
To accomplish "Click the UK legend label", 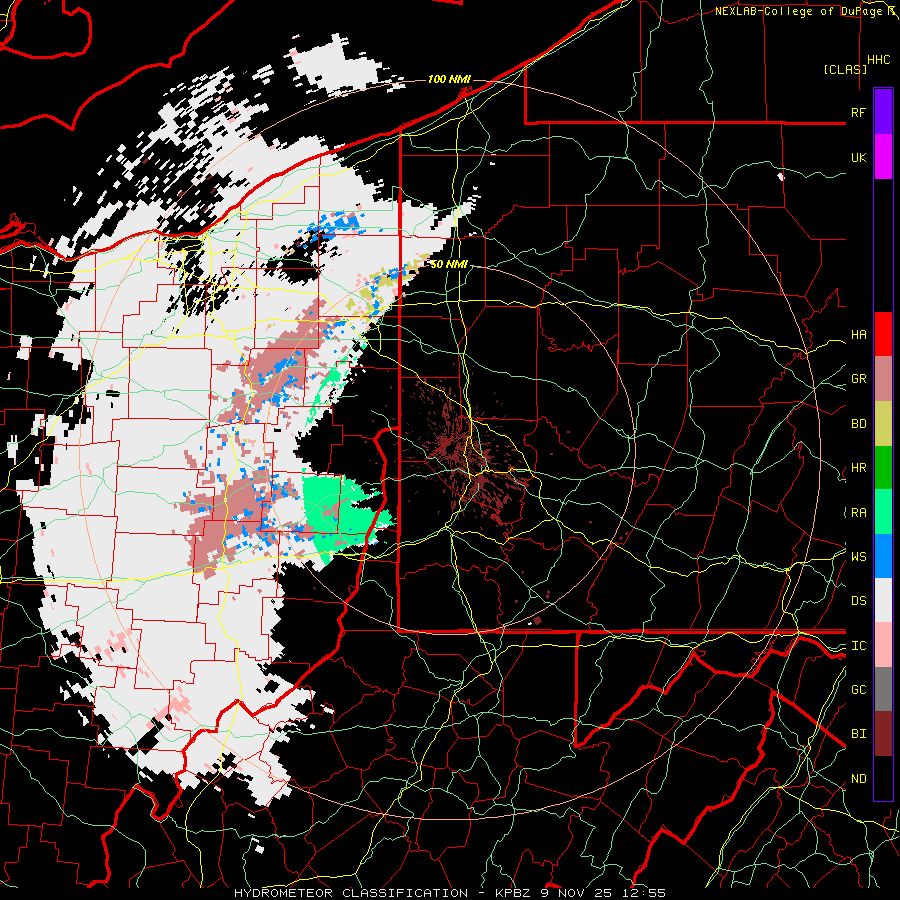I will pos(858,157).
